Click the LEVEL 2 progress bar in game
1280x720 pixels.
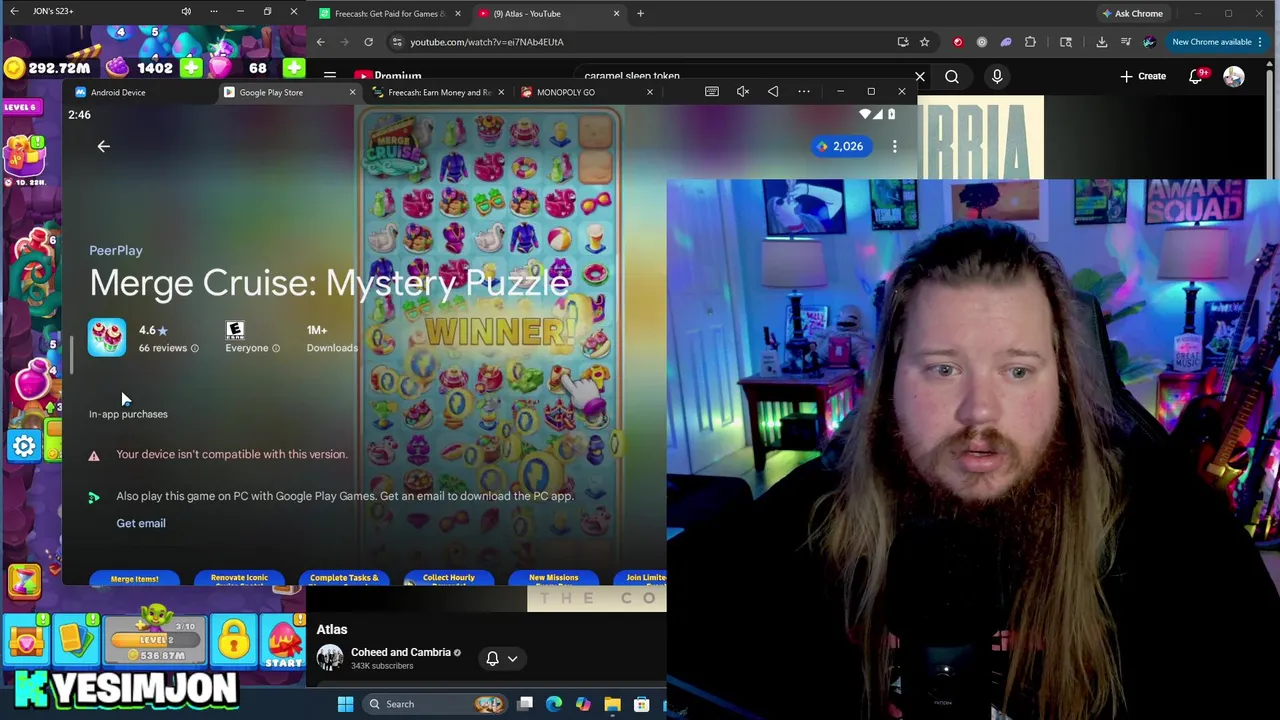[x=156, y=641]
